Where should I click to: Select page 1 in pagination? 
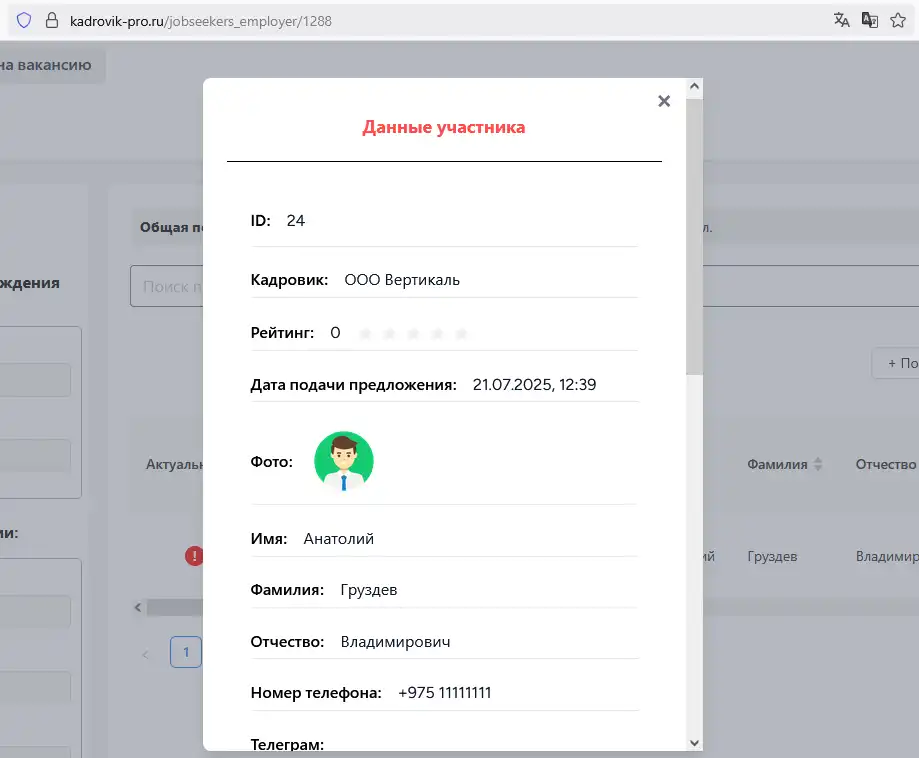point(185,652)
